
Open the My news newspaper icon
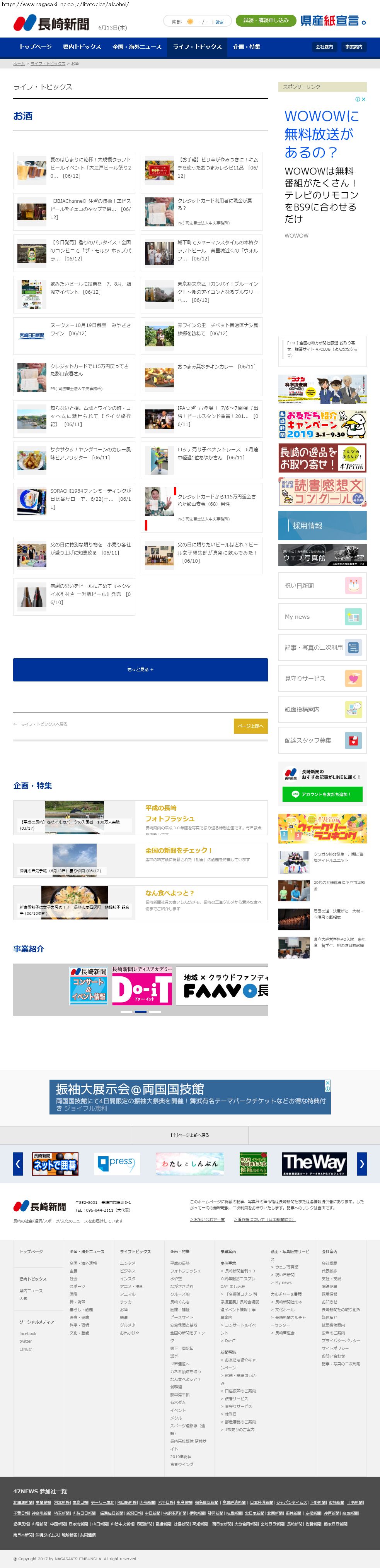(x=353, y=616)
